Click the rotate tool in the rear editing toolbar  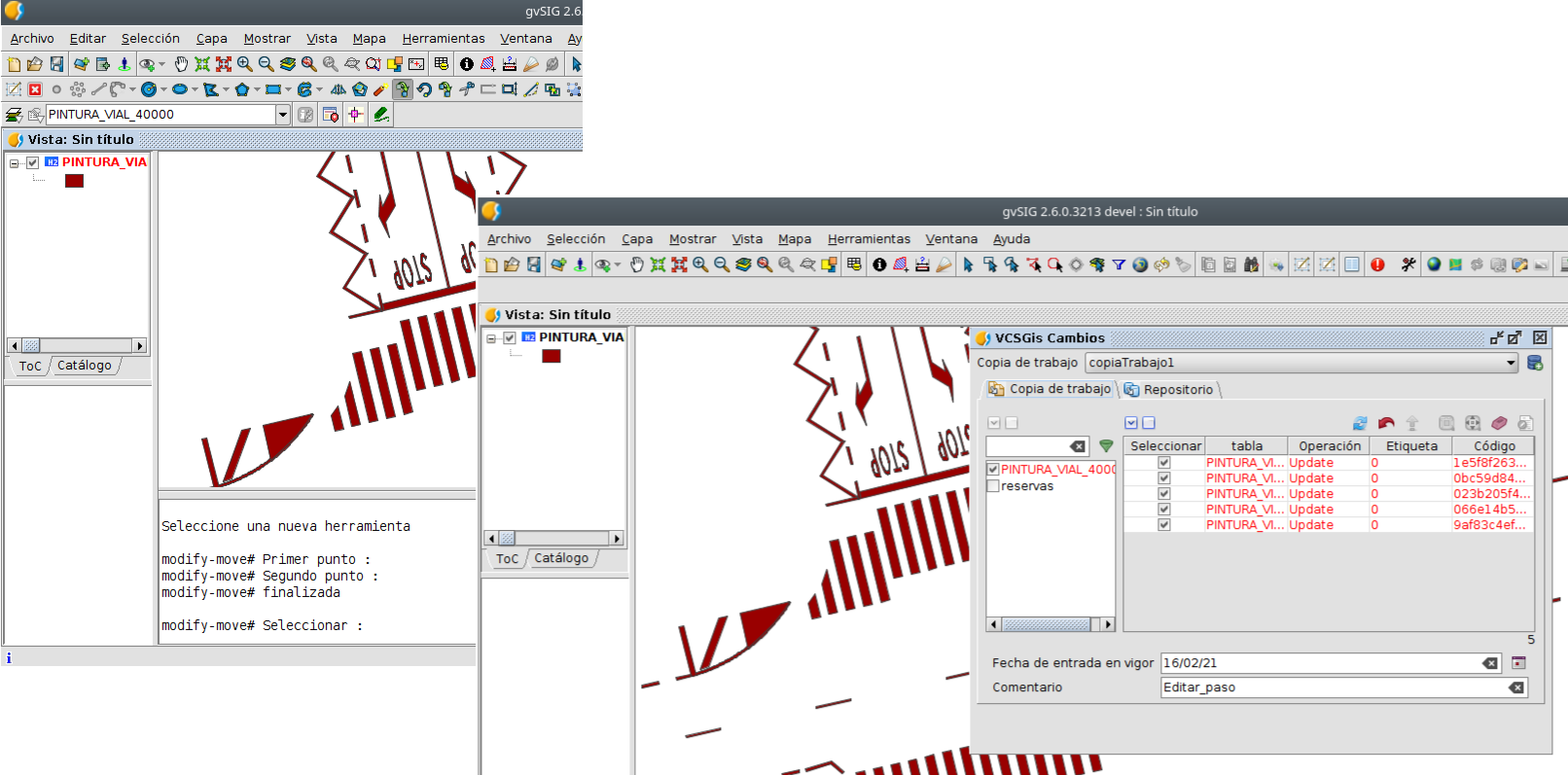pyautogui.click(x=424, y=89)
